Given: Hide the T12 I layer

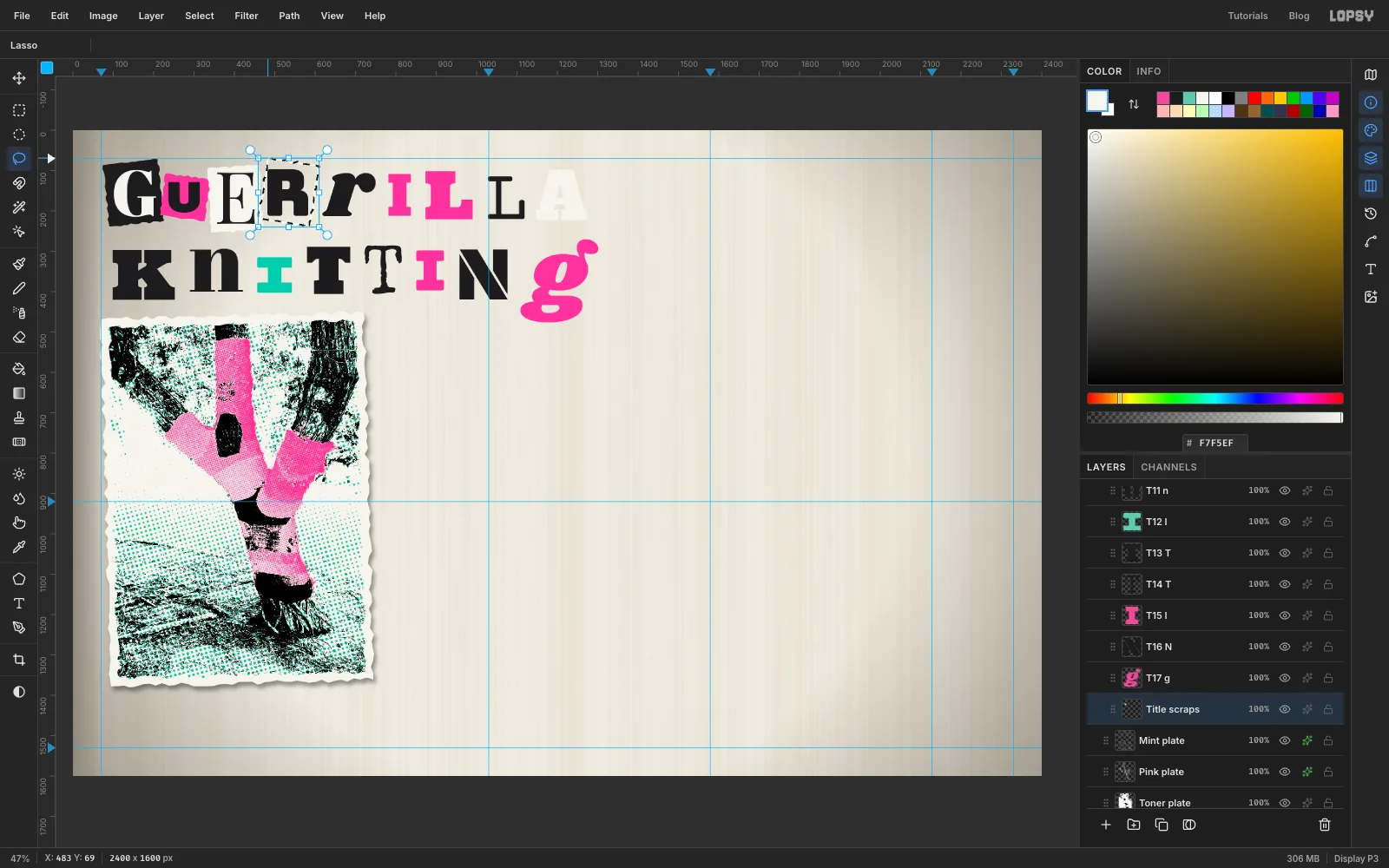Looking at the screenshot, I should tap(1285, 522).
